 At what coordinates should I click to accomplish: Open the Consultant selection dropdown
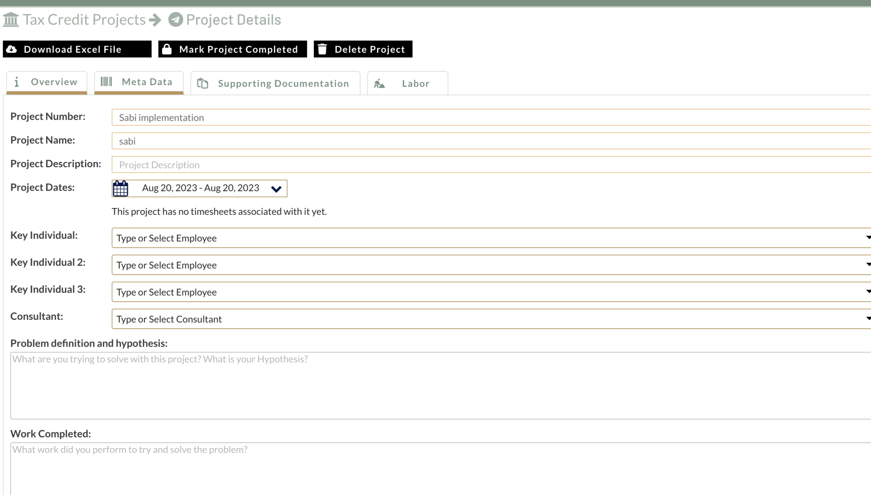(491, 319)
